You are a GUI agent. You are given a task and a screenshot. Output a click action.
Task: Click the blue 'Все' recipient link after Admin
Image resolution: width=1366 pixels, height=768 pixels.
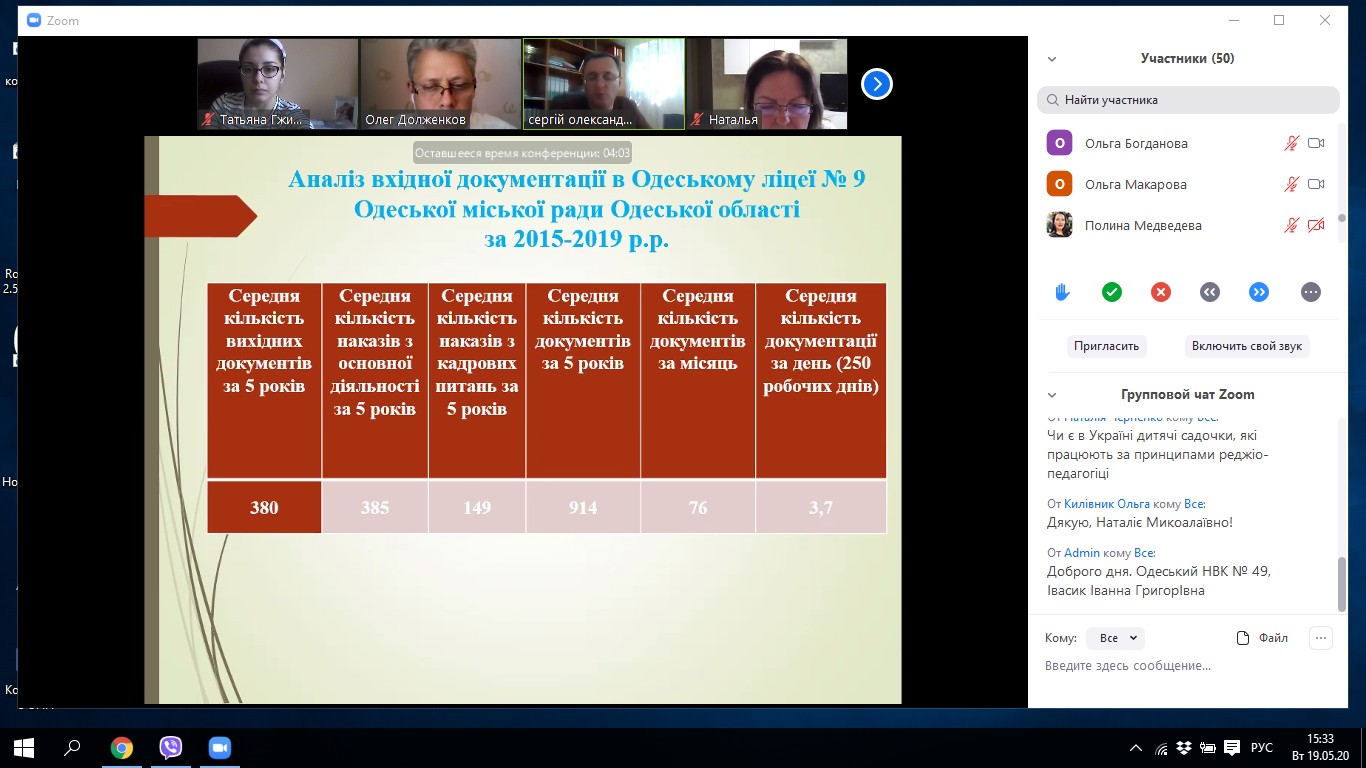pos(1145,553)
